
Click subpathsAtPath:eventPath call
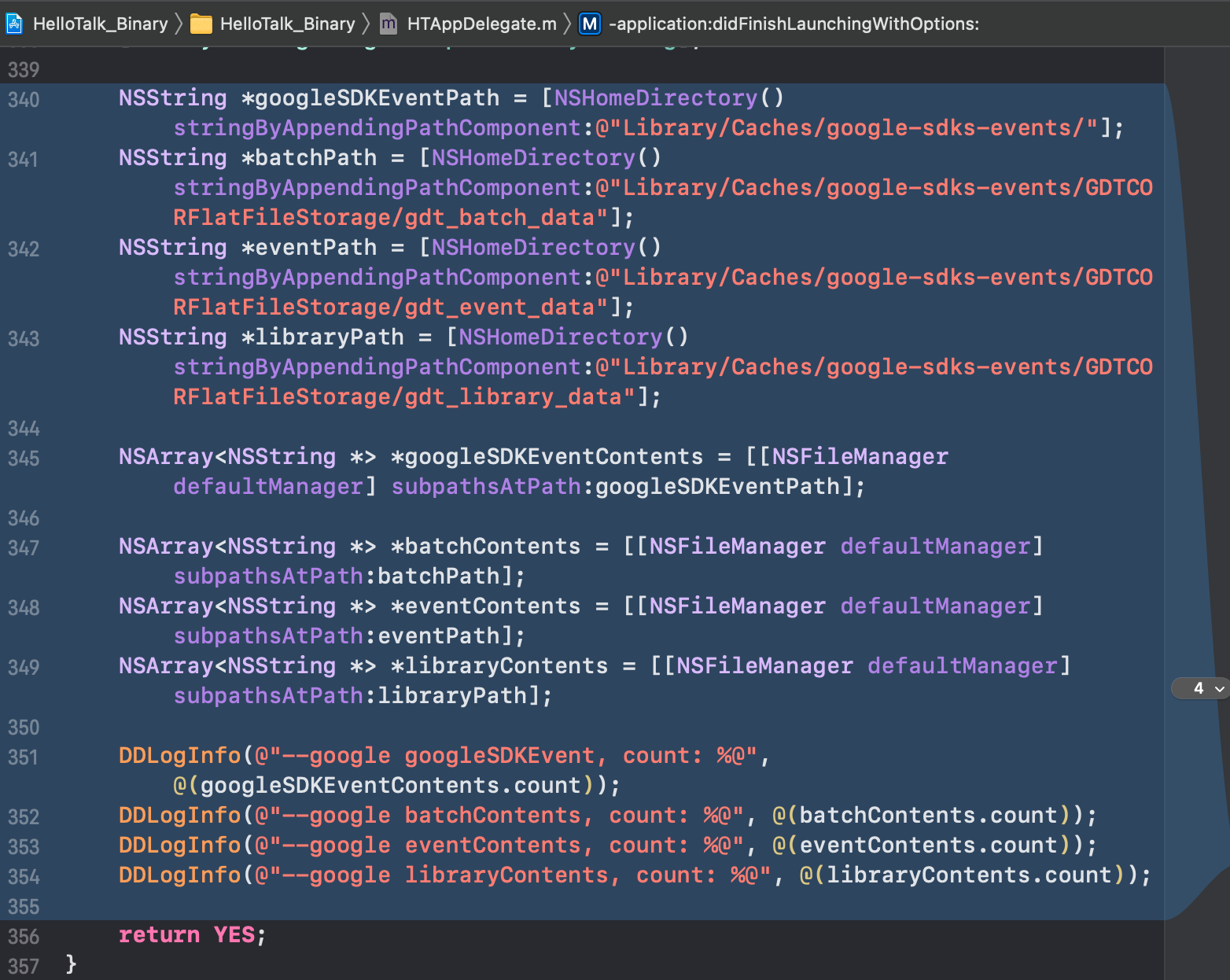coord(337,636)
